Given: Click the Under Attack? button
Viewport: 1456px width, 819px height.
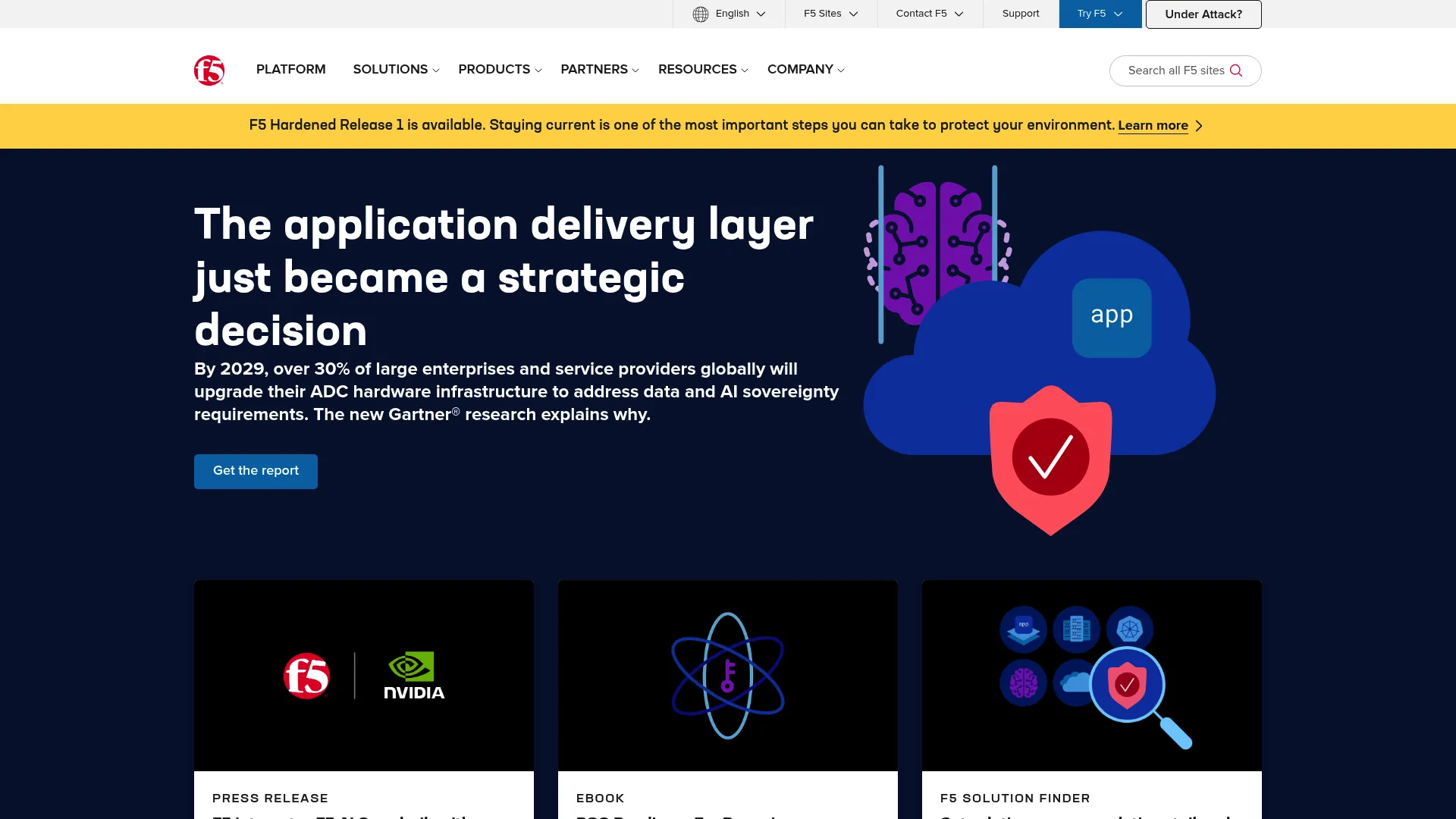Looking at the screenshot, I should point(1203,14).
